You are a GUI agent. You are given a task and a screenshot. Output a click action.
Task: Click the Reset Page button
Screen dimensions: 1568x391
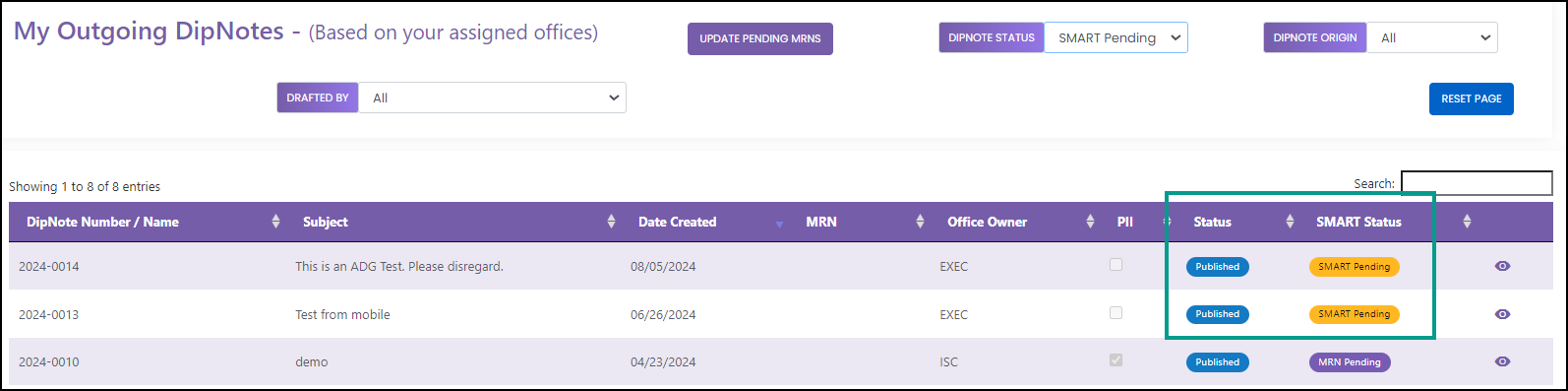pos(1471,98)
